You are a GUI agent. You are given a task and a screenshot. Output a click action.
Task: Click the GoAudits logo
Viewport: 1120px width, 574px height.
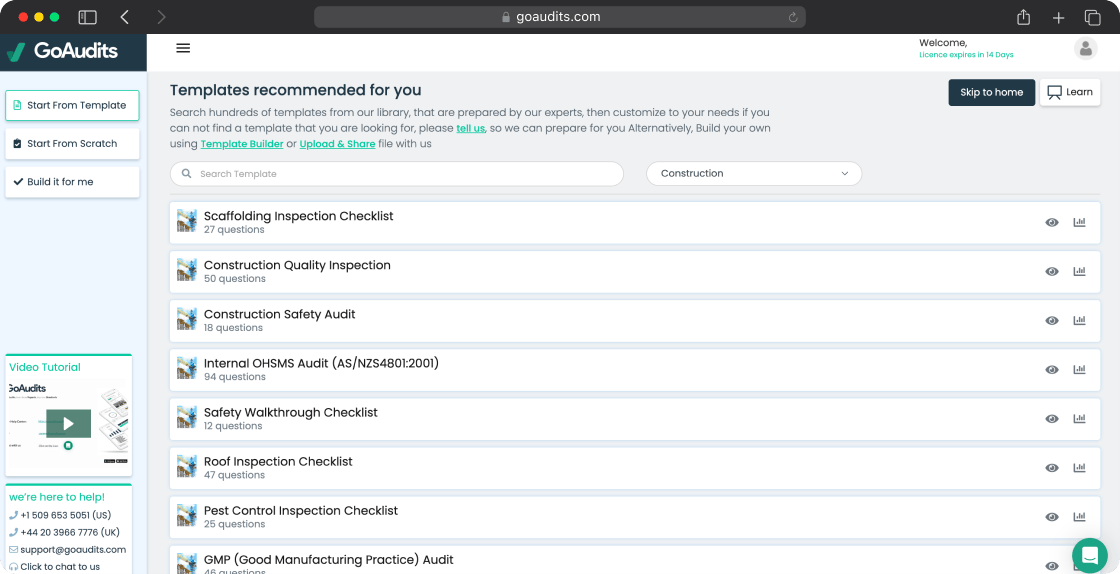point(62,51)
